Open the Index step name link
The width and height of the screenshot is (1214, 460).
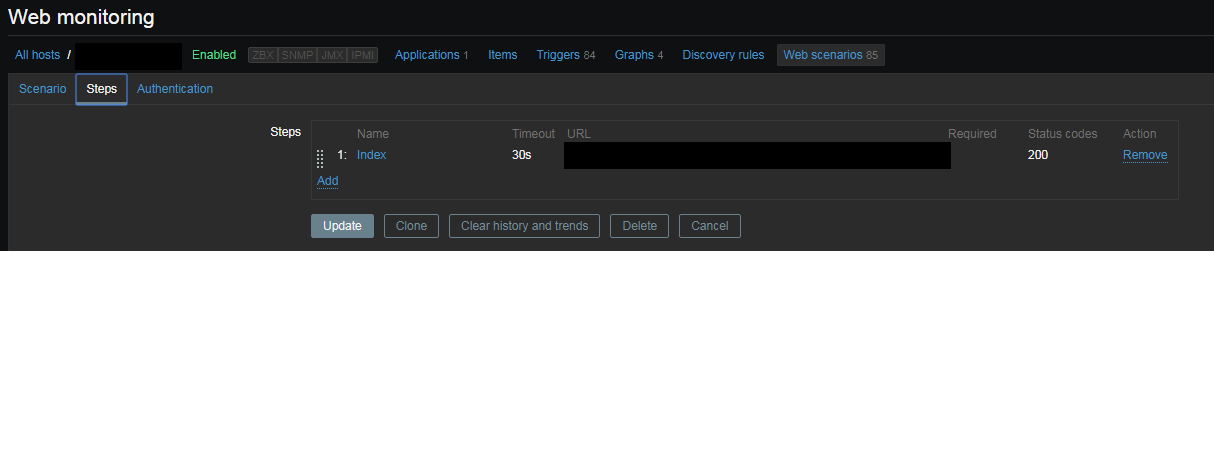[371, 155]
